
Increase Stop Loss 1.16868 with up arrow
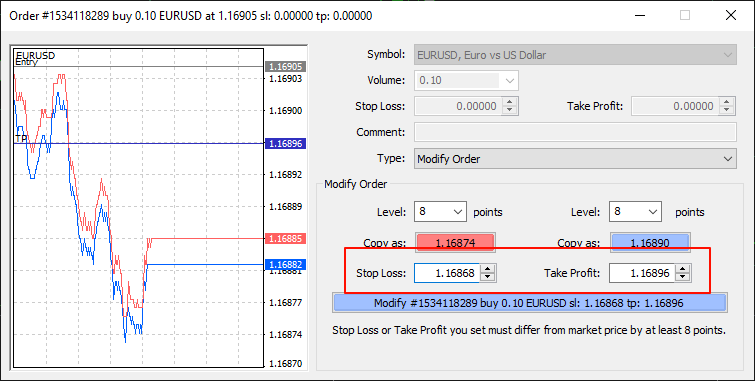[488, 269]
